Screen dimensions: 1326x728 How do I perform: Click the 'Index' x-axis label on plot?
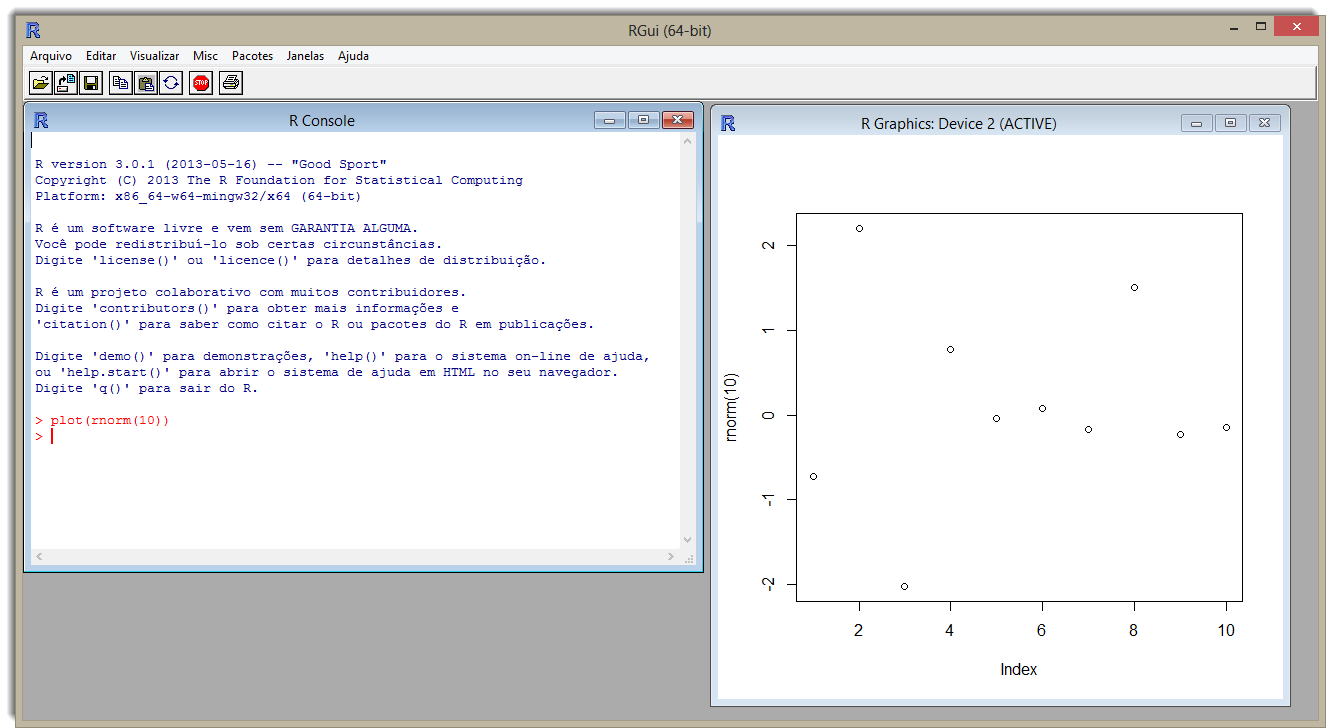(x=1019, y=670)
